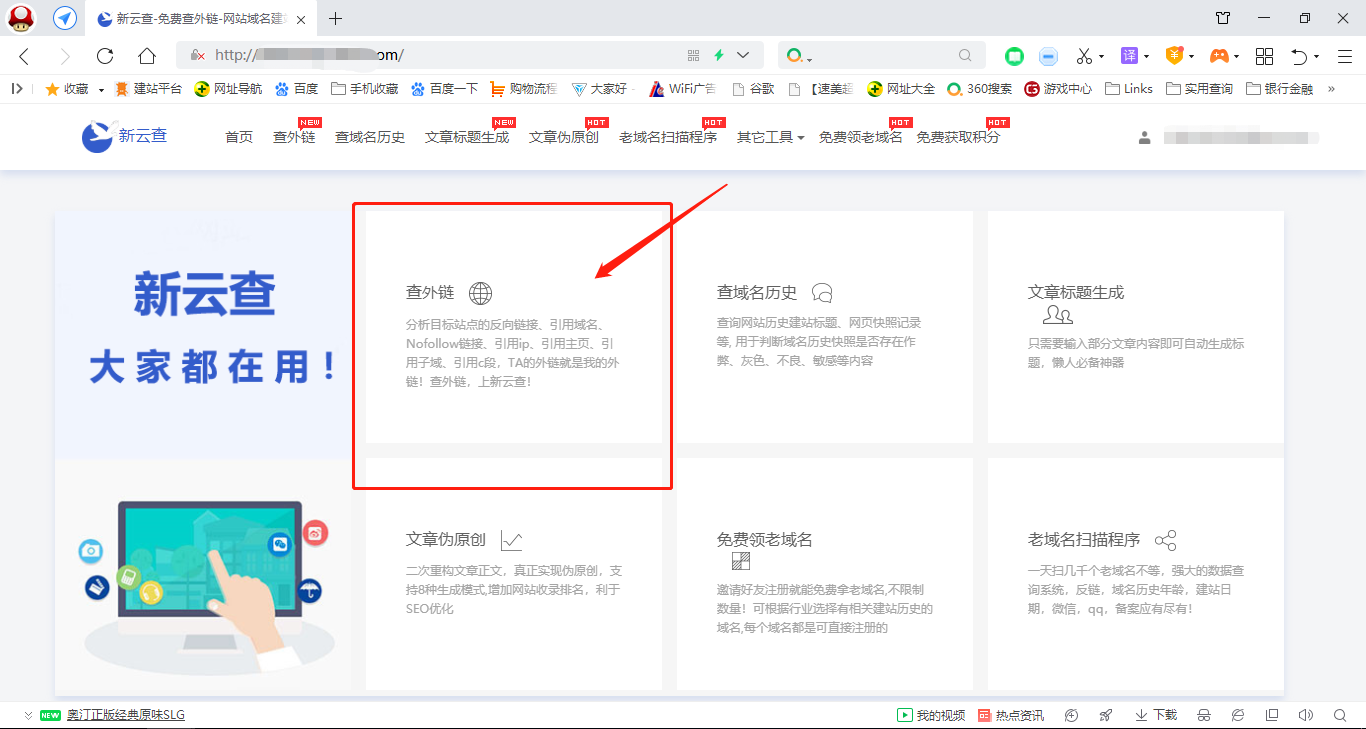
Task: Open the 360搜索 bookmark
Action: pos(980,89)
